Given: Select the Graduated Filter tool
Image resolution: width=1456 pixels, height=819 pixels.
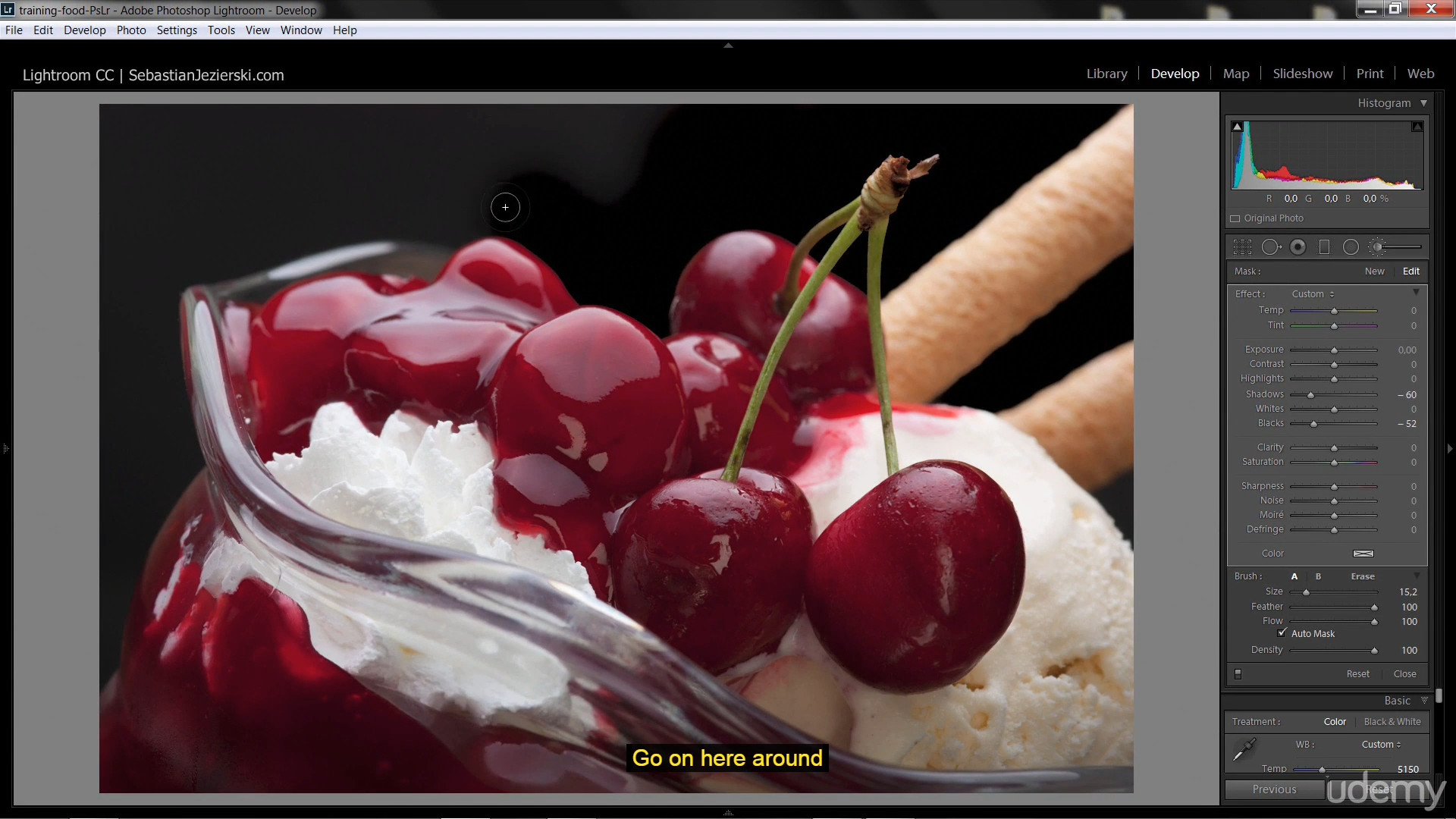Looking at the screenshot, I should [1324, 247].
